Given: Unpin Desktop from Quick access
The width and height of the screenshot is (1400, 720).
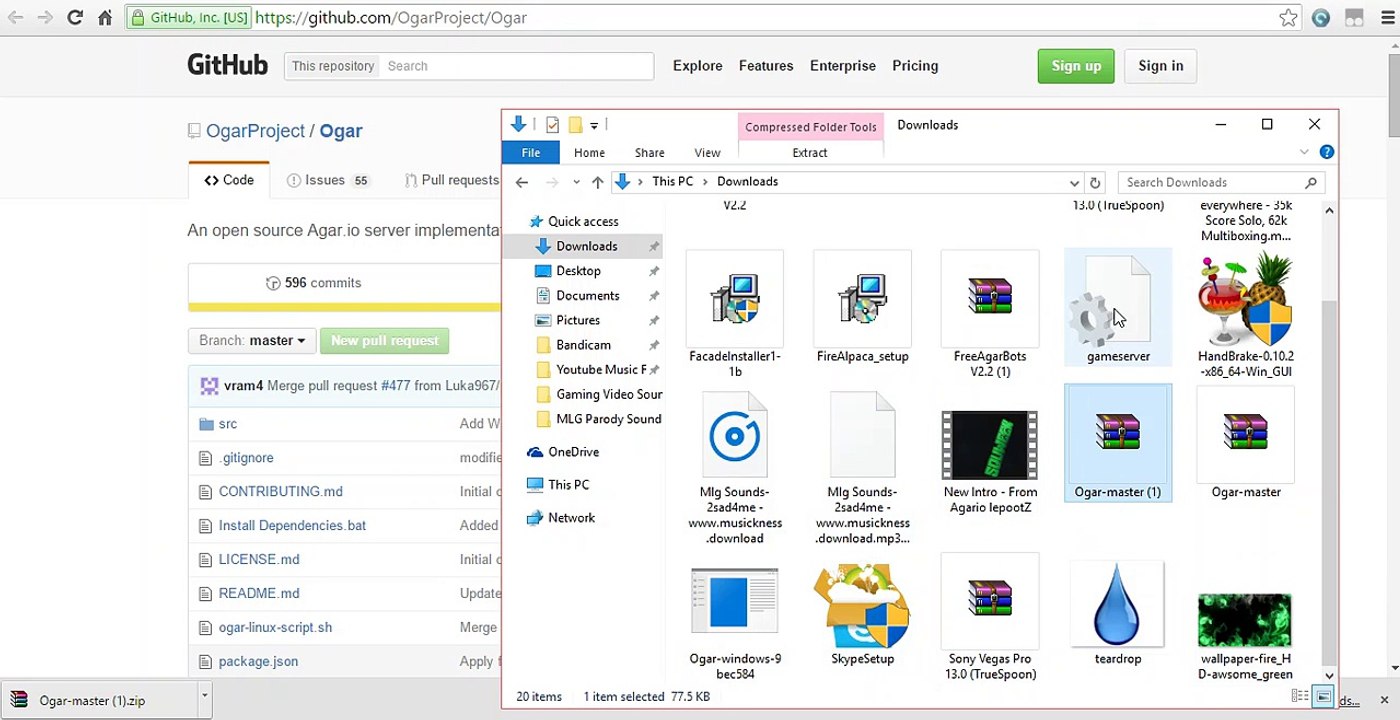Looking at the screenshot, I should pyautogui.click(x=654, y=271).
